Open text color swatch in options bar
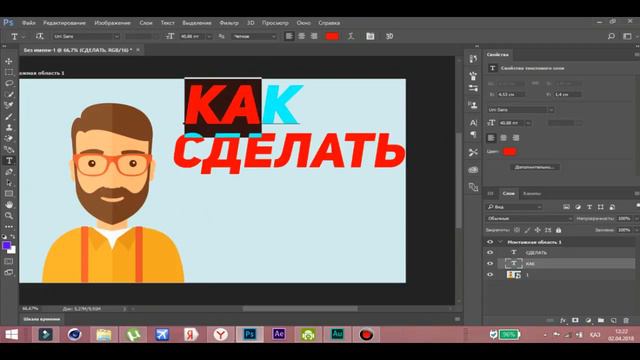 pyautogui.click(x=332, y=36)
